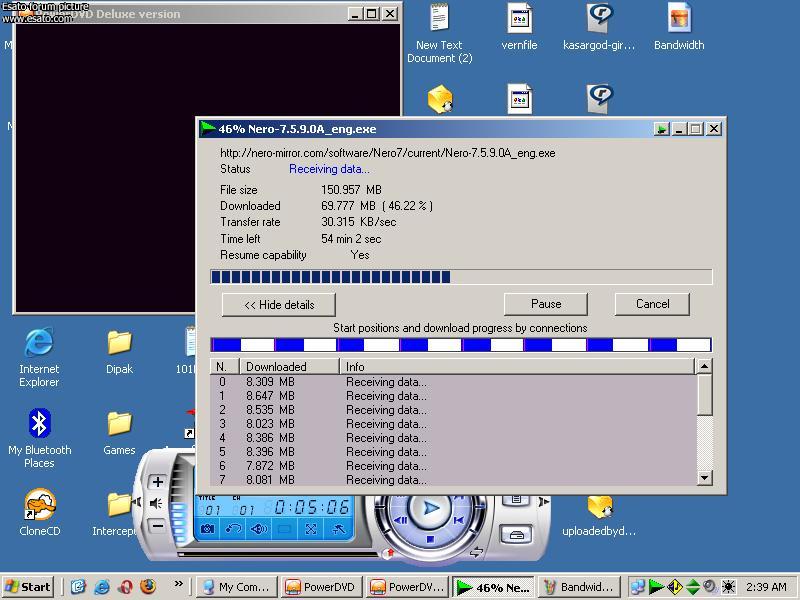Open My Bluetooth Places desktop icon
The image size is (800, 600).
(x=39, y=437)
